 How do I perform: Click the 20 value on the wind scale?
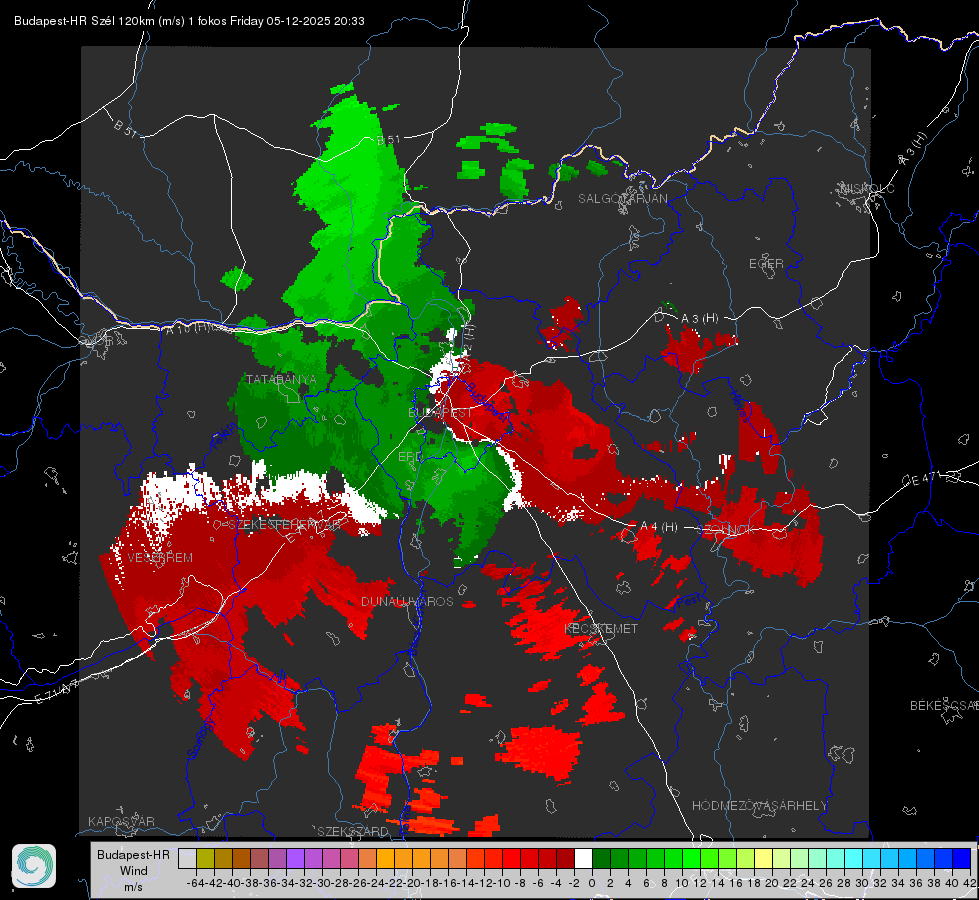tap(772, 883)
